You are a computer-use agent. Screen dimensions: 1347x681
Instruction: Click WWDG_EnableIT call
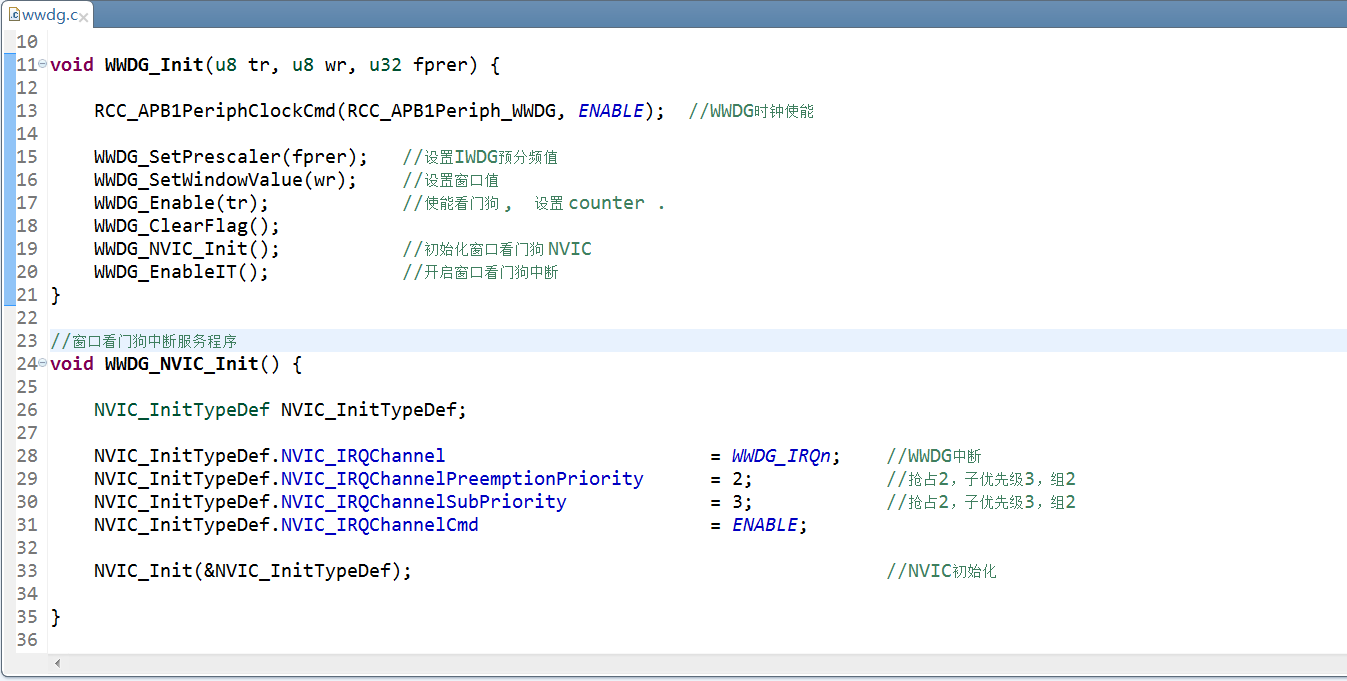[x=182, y=272]
